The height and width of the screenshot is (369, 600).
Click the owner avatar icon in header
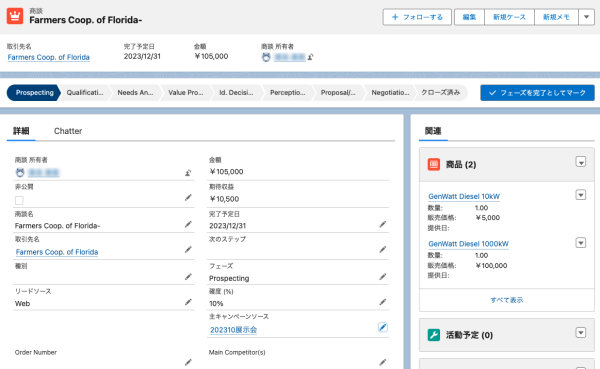click(x=266, y=57)
